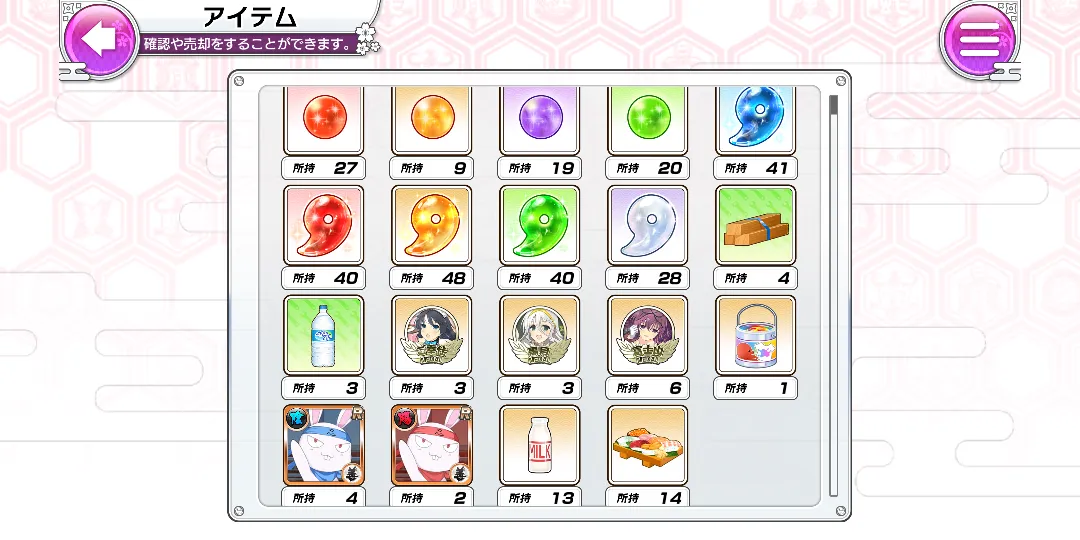Pick the white magatama item
1080x540 pixels.
click(x=647, y=225)
